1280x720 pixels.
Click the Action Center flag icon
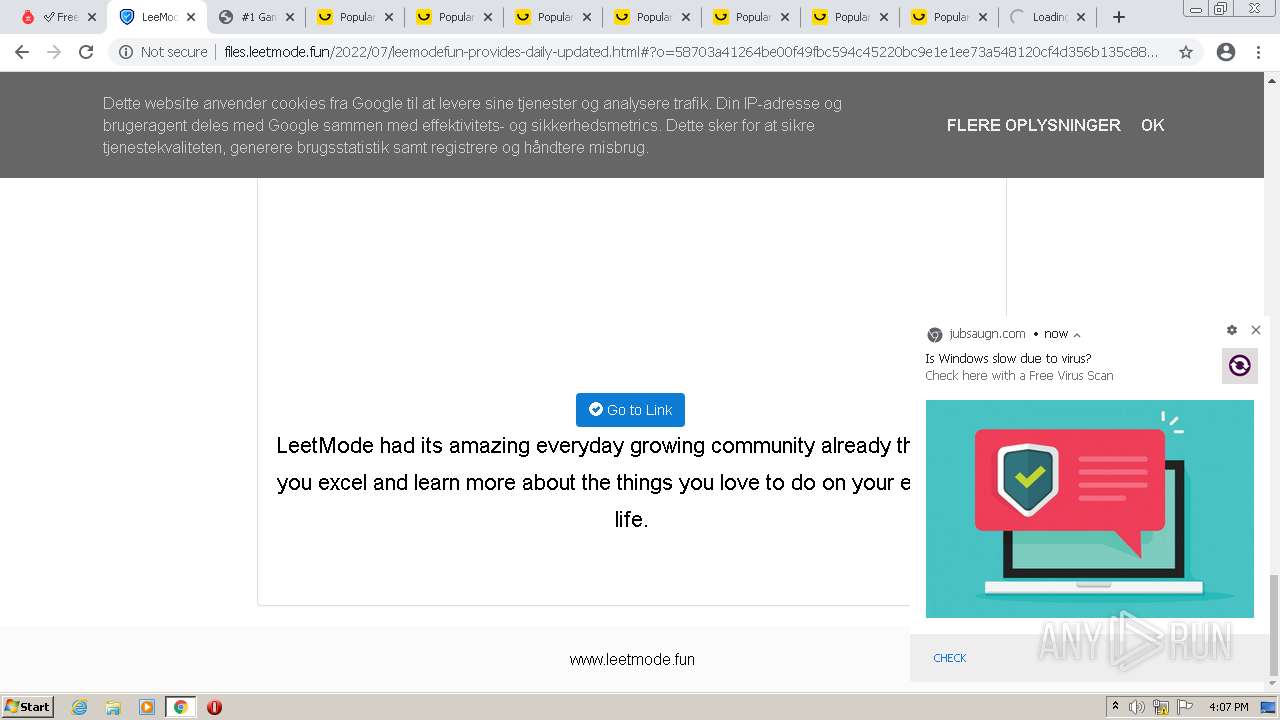(1184, 707)
